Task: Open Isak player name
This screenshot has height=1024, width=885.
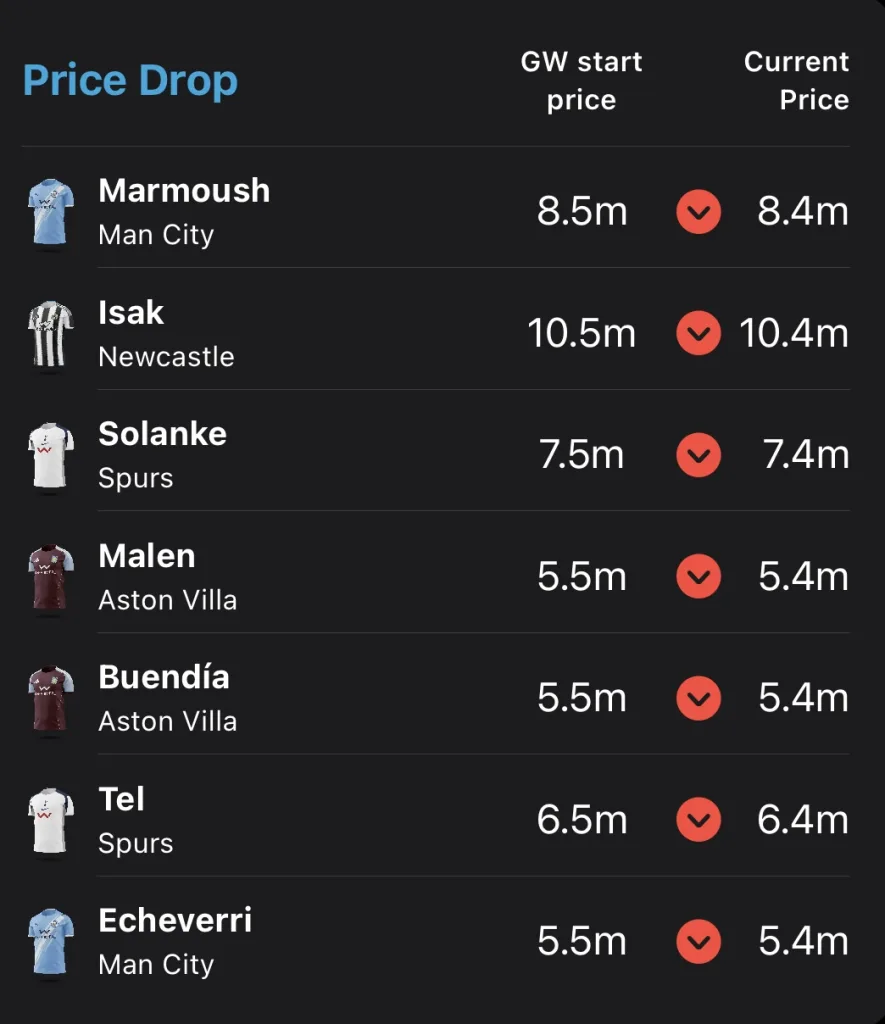Action: click(131, 312)
